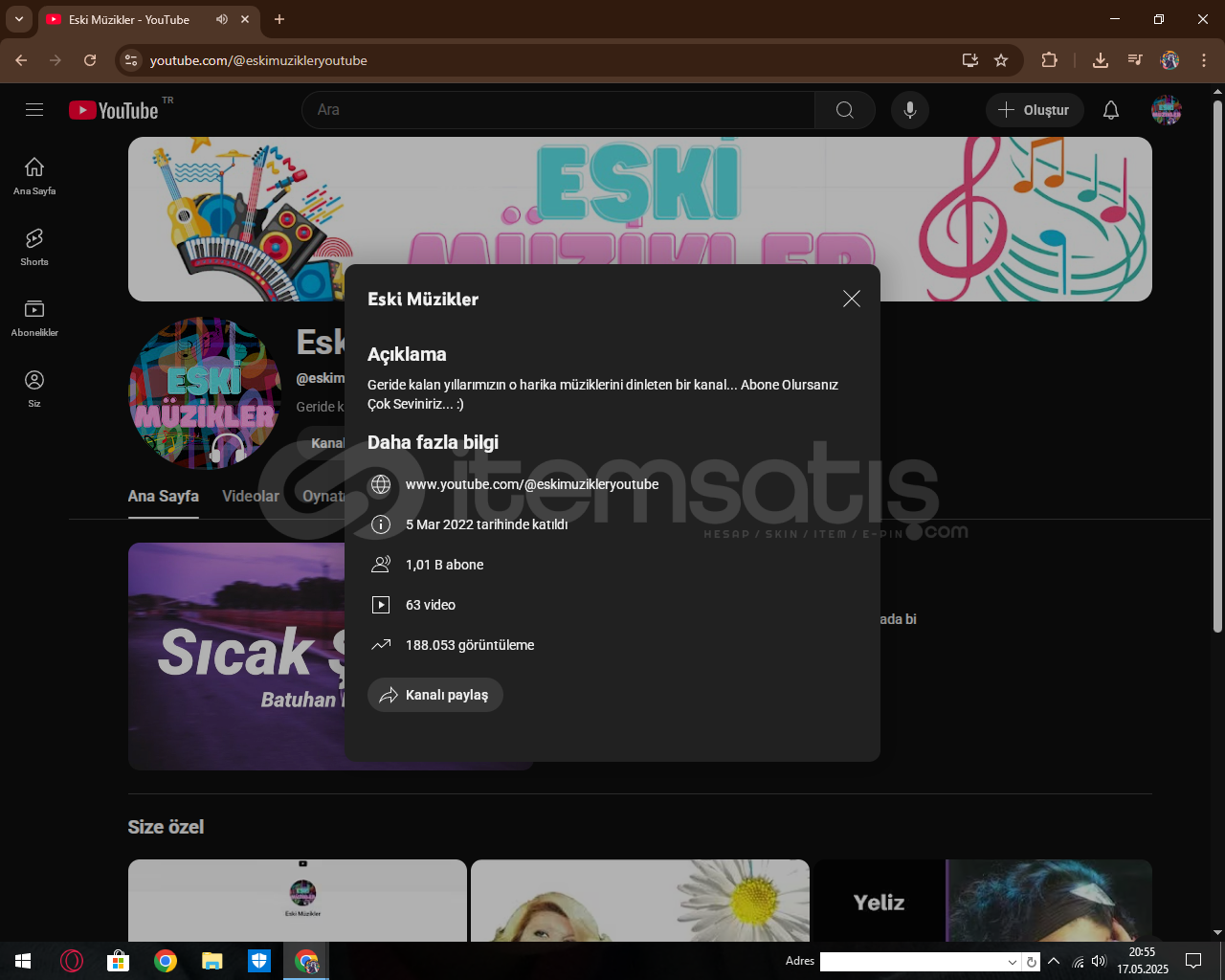Screen dimensions: 1225x980
Task: Open the tab search dropdown arrow
Action: click(18, 19)
